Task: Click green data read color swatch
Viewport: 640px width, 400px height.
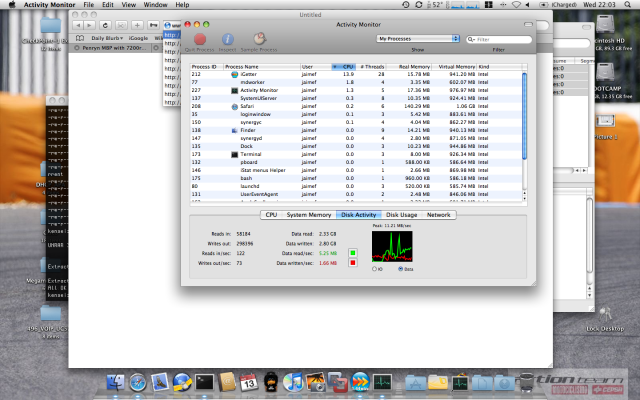Action: point(353,253)
